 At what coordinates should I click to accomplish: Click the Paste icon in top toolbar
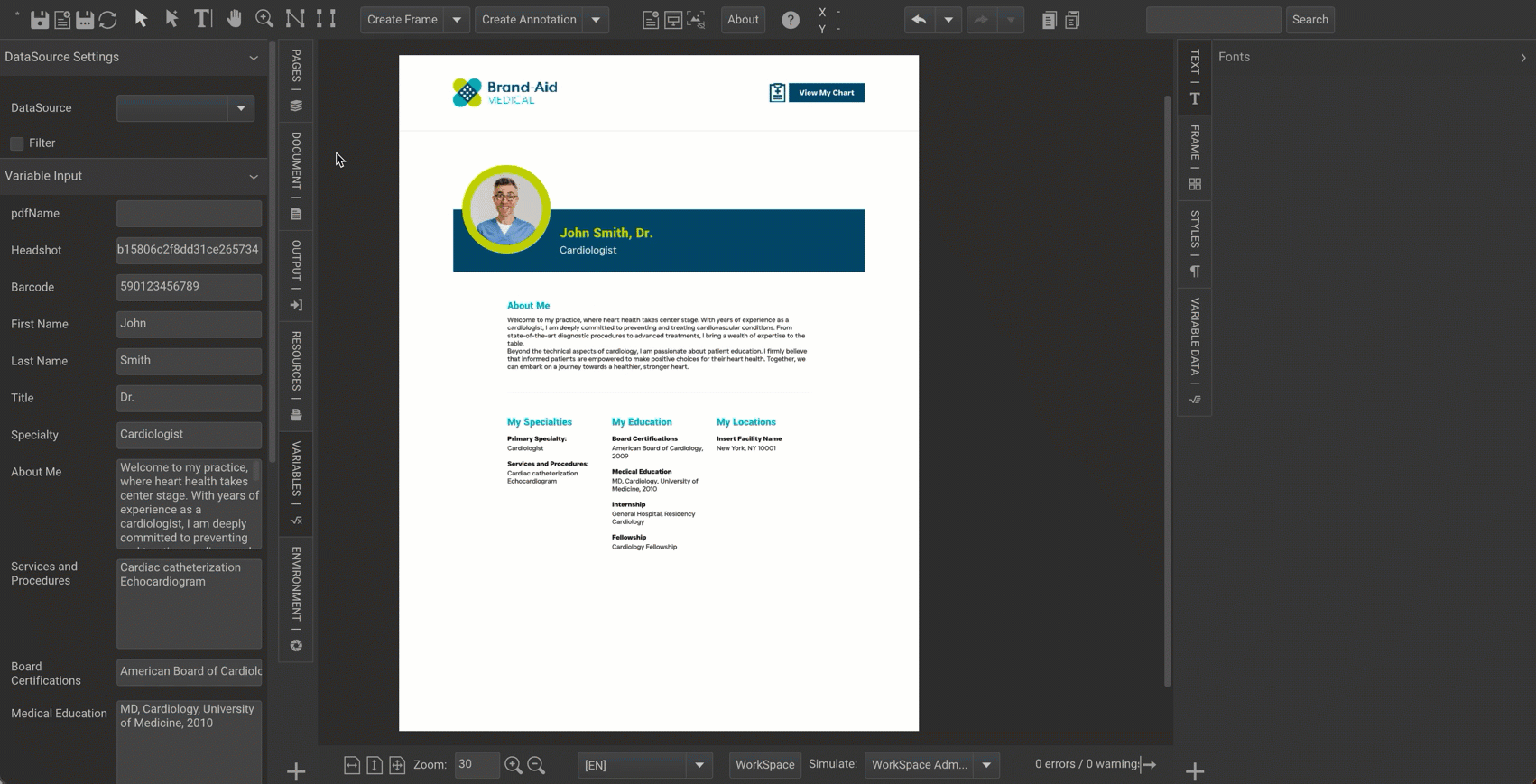pyautogui.click(x=1072, y=20)
